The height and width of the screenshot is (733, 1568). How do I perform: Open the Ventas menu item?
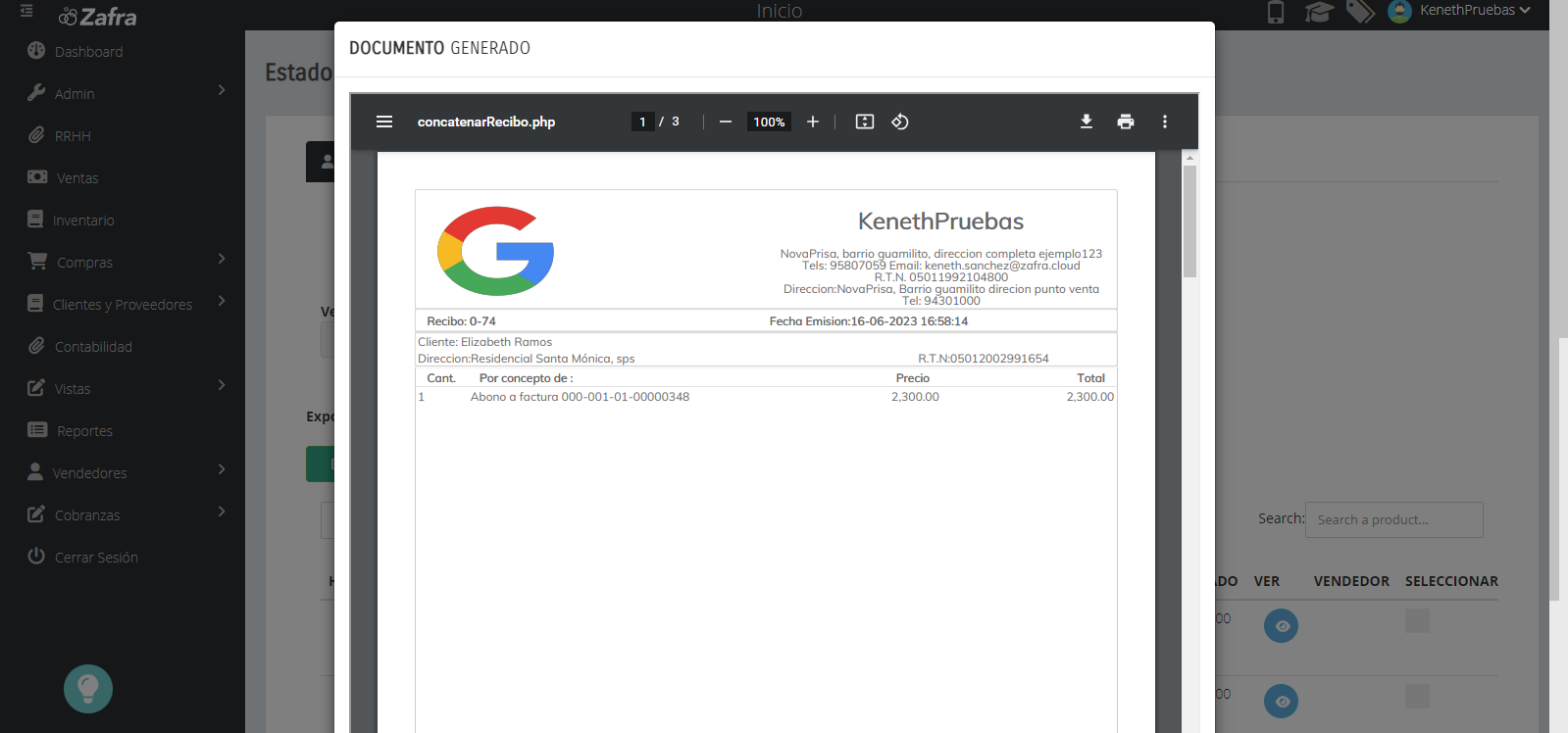(77, 178)
